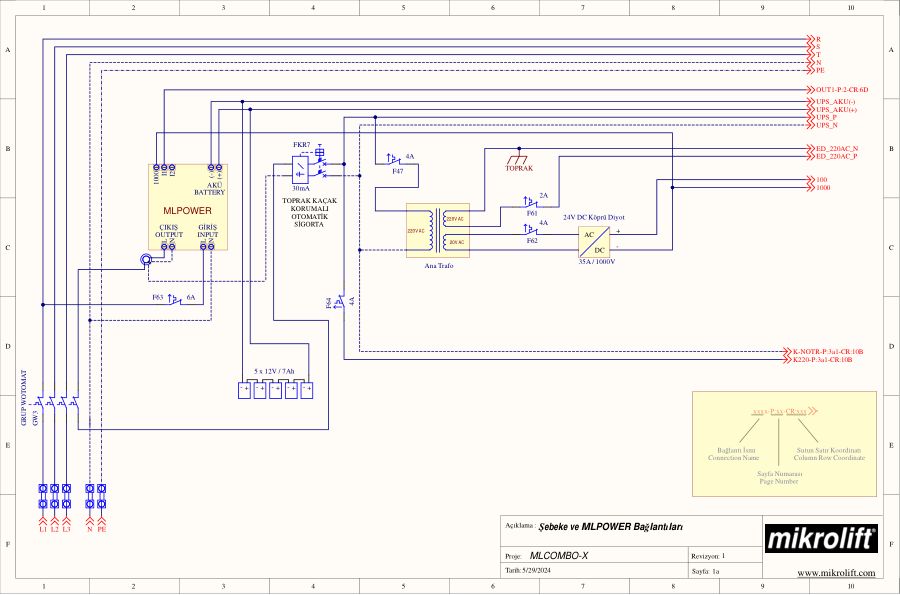Select the L2 input terminal arrow
This screenshot has width=900, height=595.
(55, 521)
